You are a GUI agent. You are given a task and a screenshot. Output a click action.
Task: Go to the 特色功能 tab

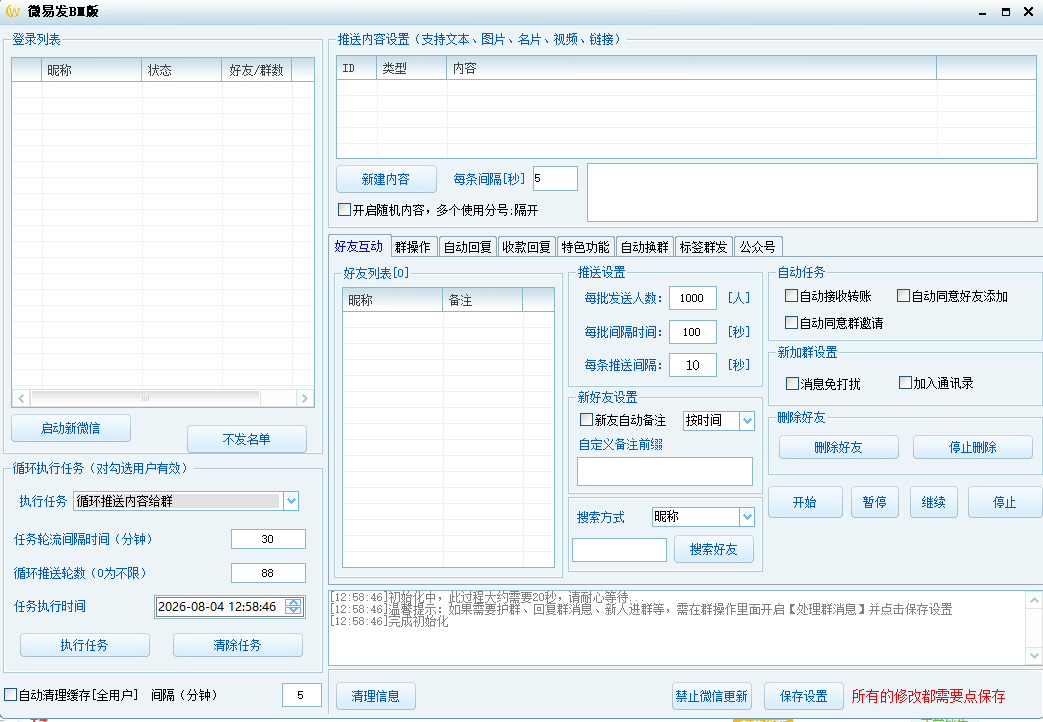[x=585, y=247]
